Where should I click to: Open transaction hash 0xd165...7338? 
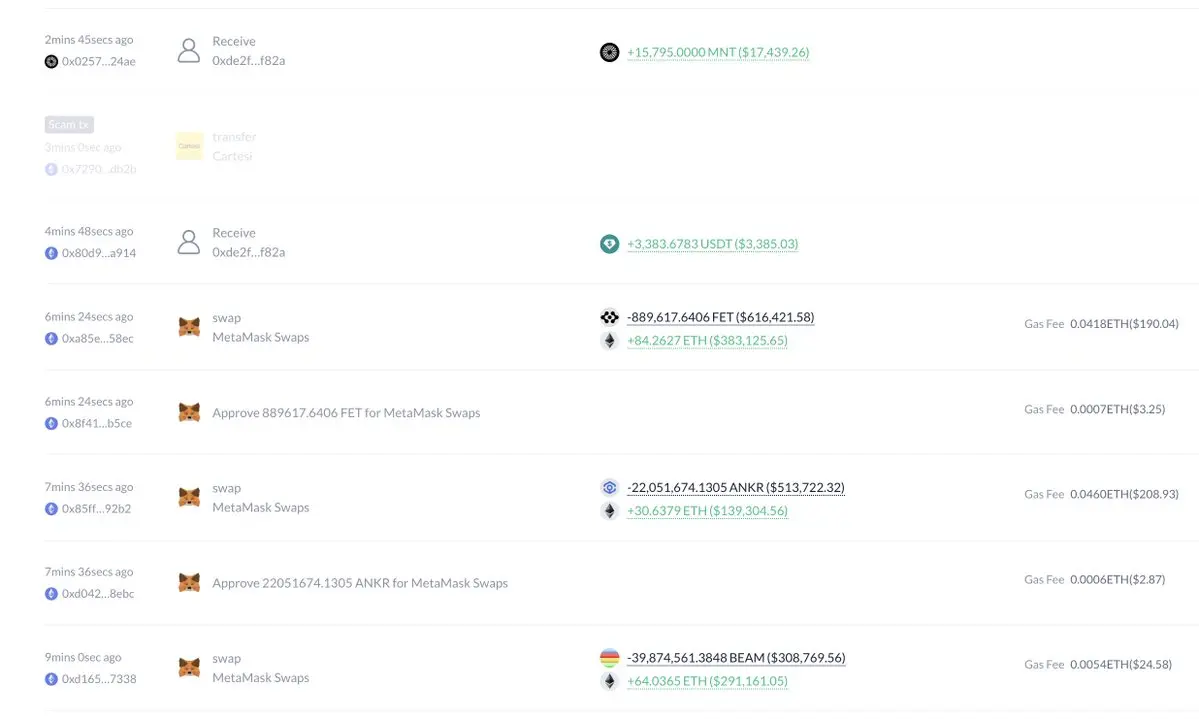tap(99, 678)
